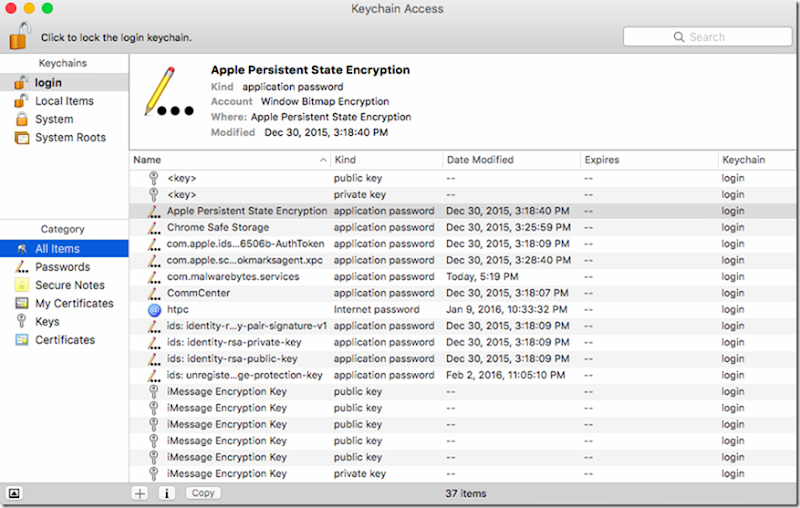Screen dimensions: 800x508
Task: Click the 'Feb 2, 2016, 11:05:10 PM' date
Action: [x=505, y=375]
